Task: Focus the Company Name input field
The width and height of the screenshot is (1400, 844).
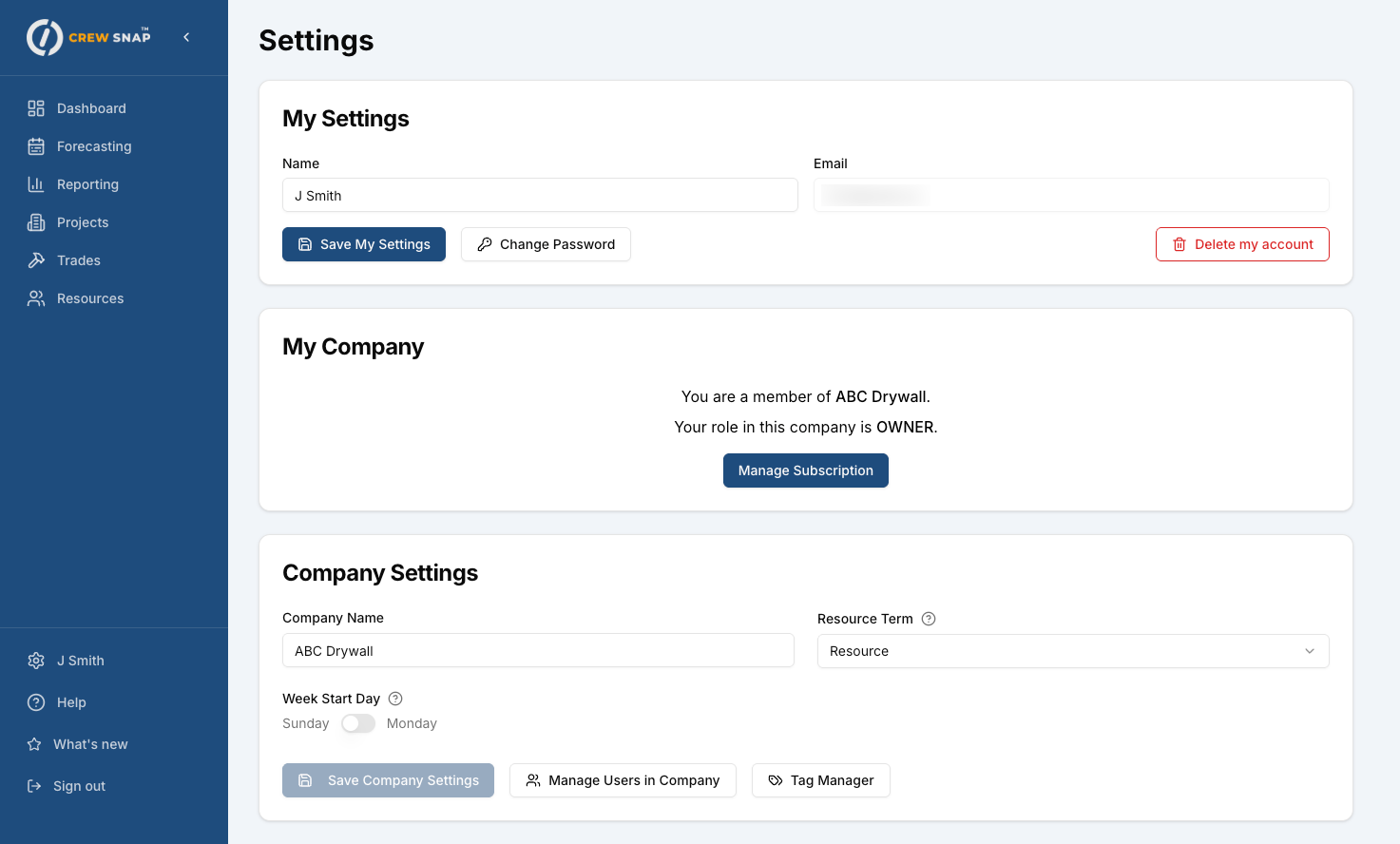Action: click(x=538, y=651)
